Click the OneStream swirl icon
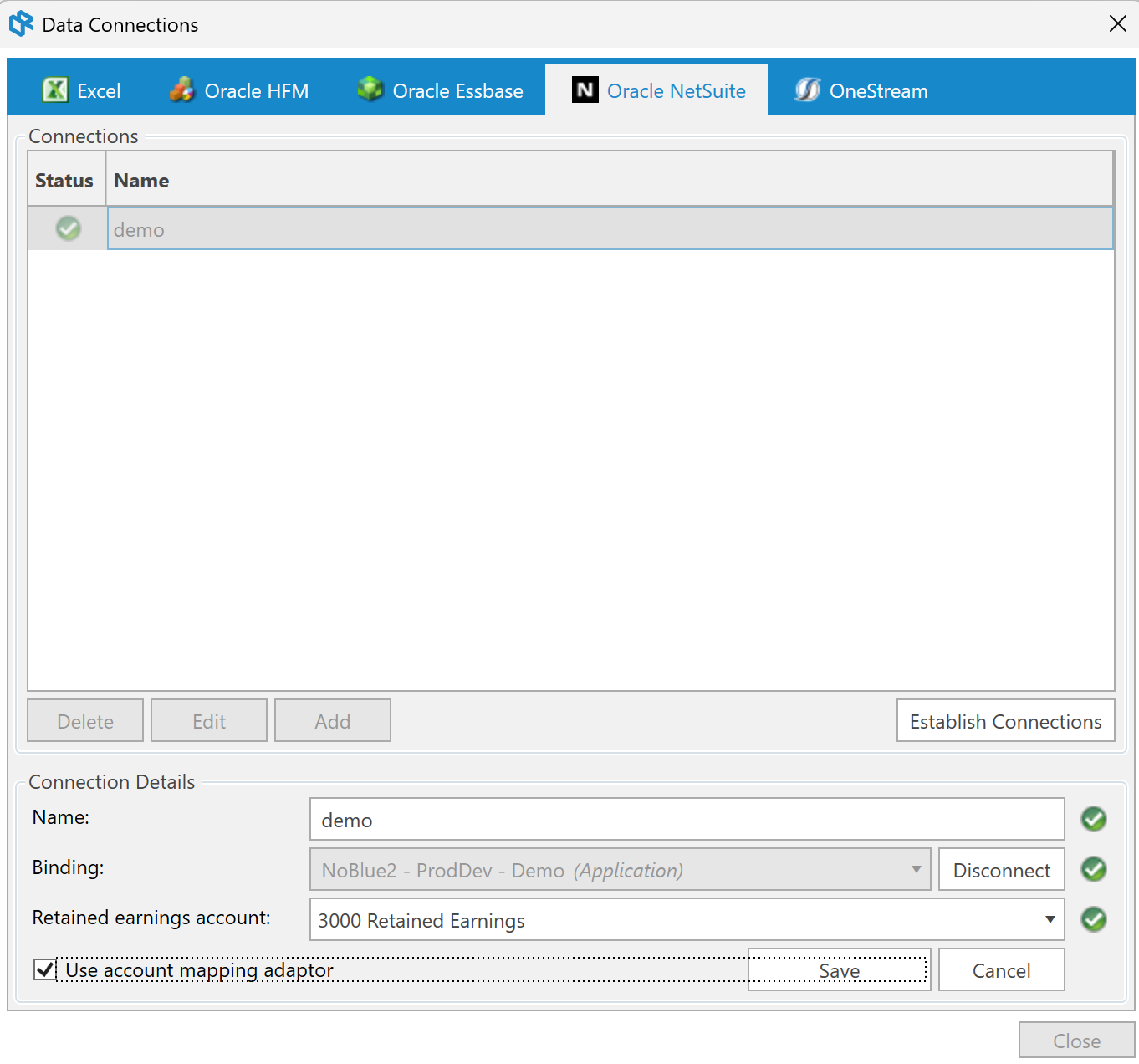1139x1064 pixels. (807, 90)
